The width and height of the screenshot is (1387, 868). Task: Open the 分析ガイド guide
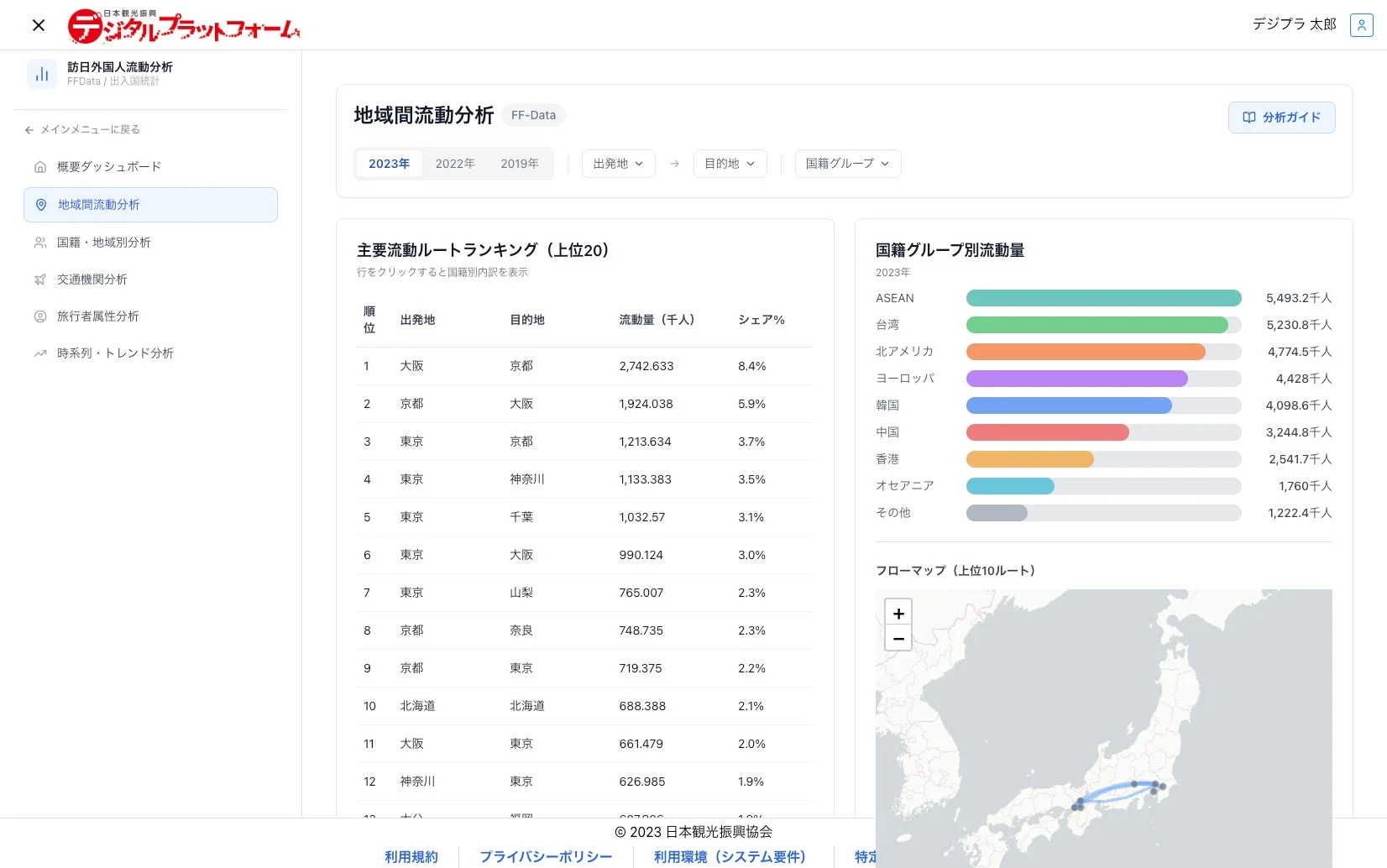[x=1281, y=118]
